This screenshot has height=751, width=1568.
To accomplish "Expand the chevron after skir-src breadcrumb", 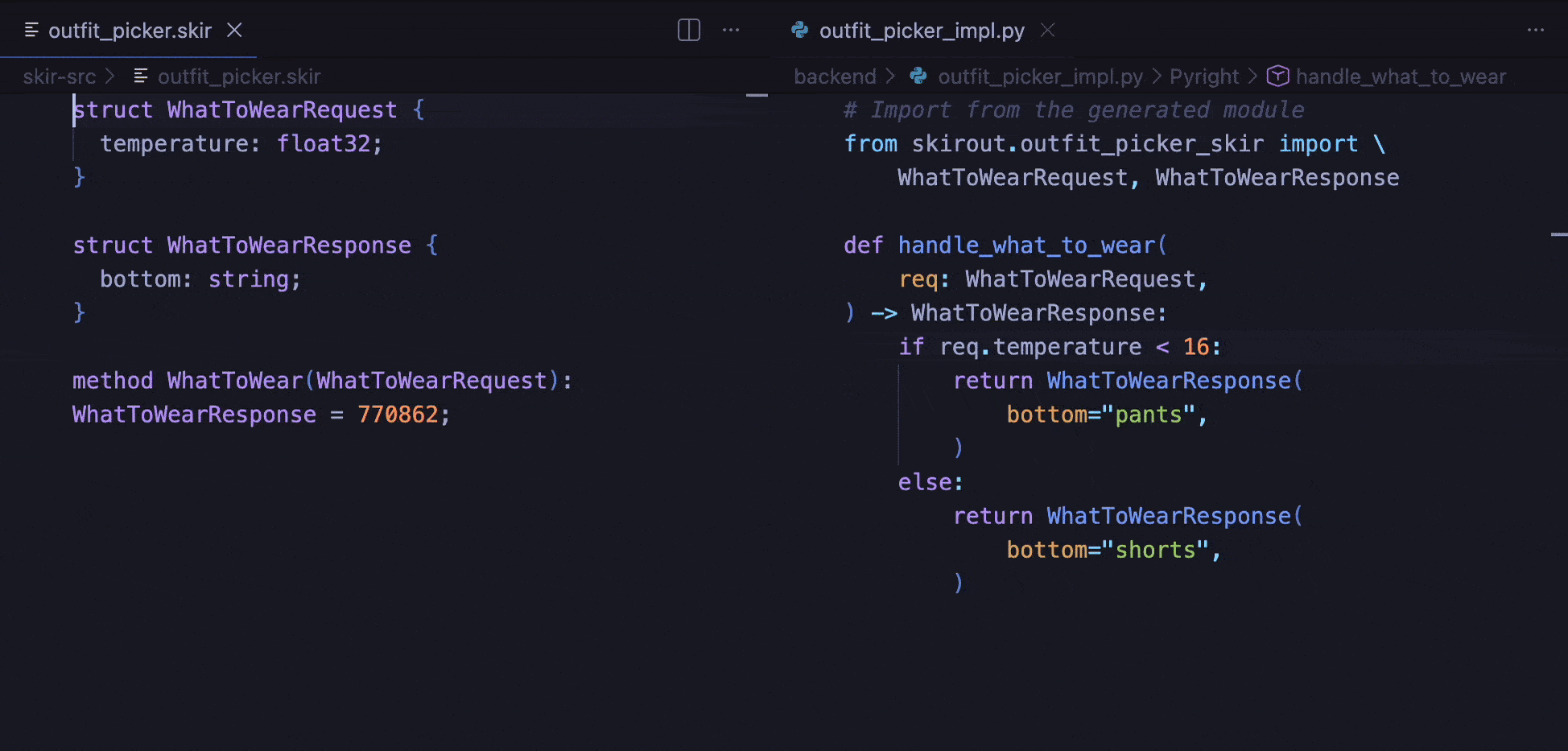I will click(111, 76).
